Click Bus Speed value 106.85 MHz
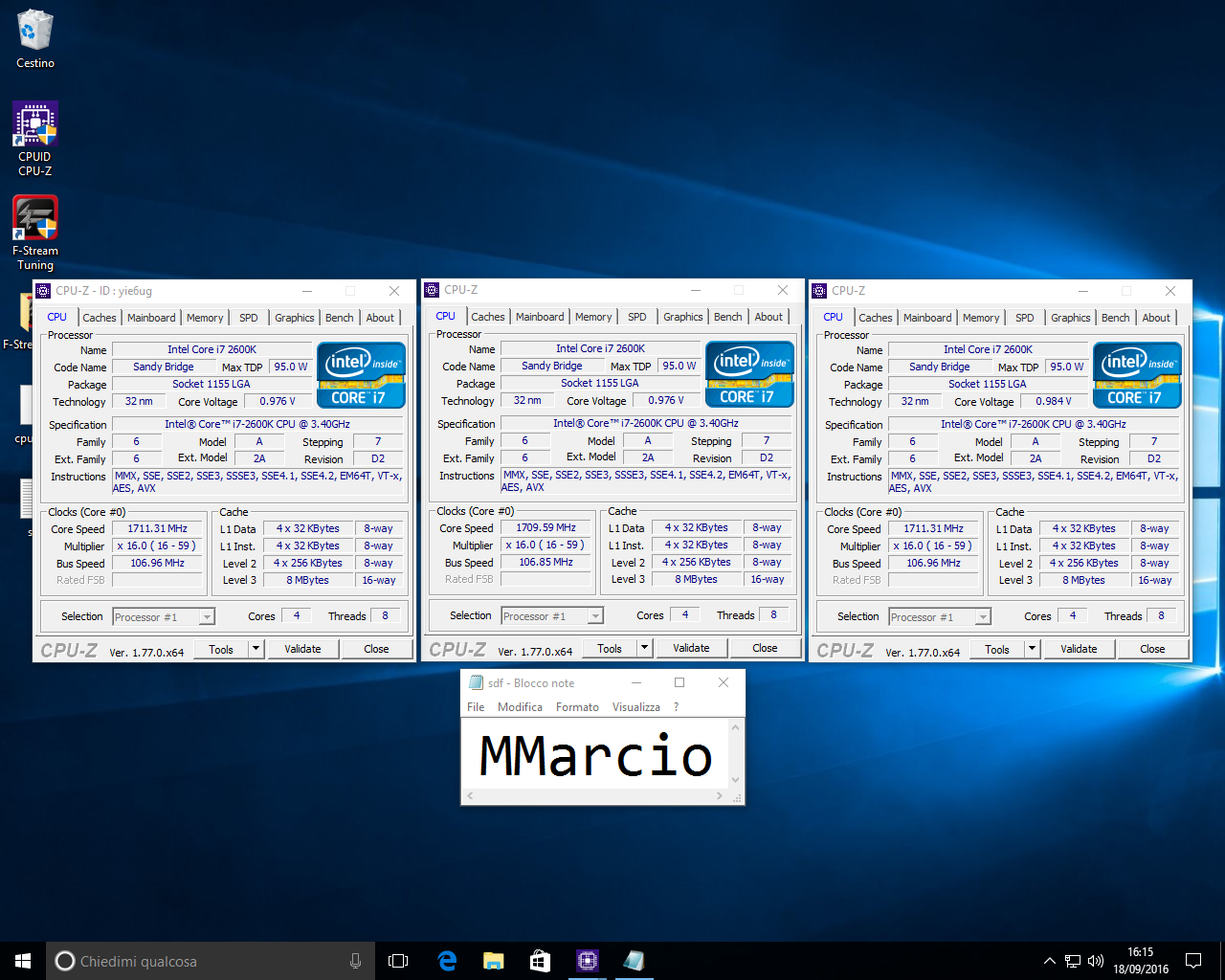 click(x=546, y=562)
